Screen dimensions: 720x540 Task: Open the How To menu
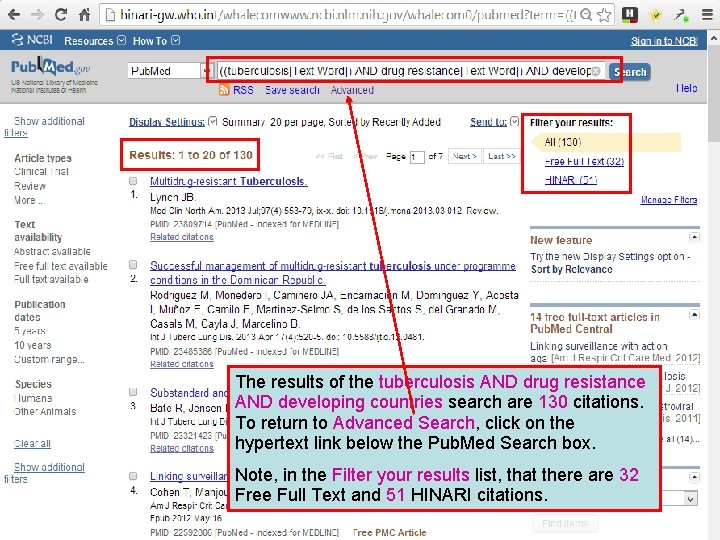(156, 41)
